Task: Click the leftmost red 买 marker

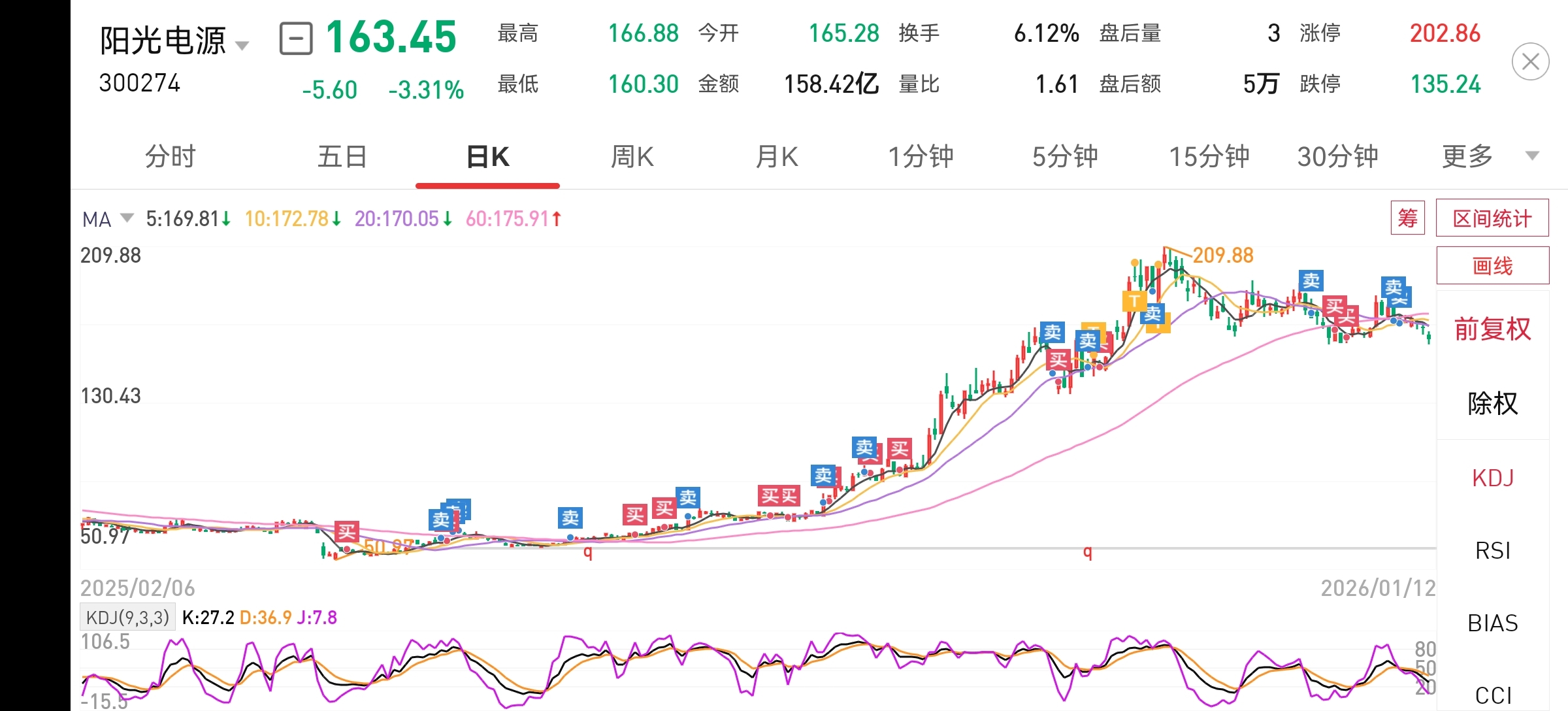Action: tap(346, 531)
